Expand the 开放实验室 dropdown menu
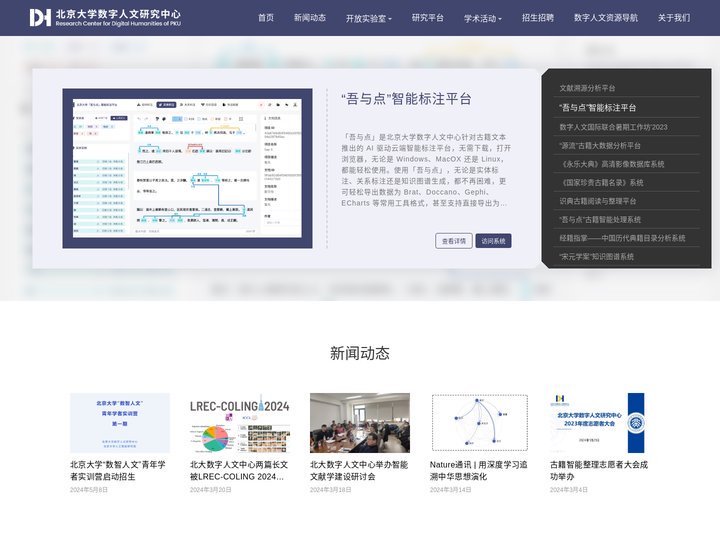Viewport: 720px width, 540px height. pos(369,18)
